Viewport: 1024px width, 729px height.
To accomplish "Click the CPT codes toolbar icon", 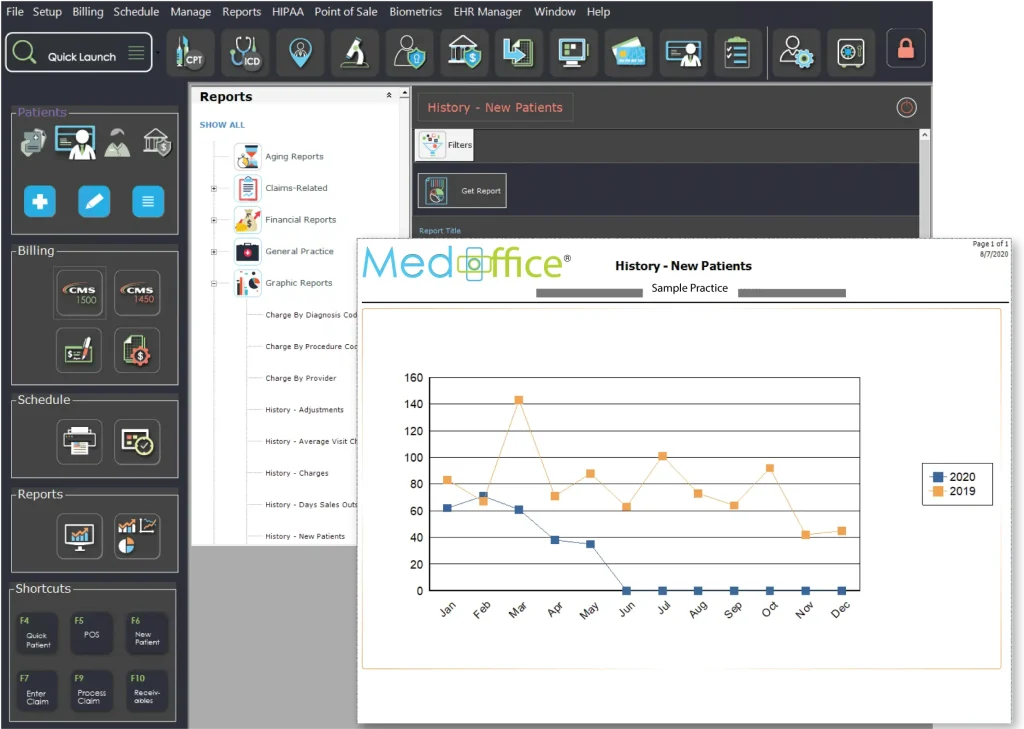I will pos(190,53).
